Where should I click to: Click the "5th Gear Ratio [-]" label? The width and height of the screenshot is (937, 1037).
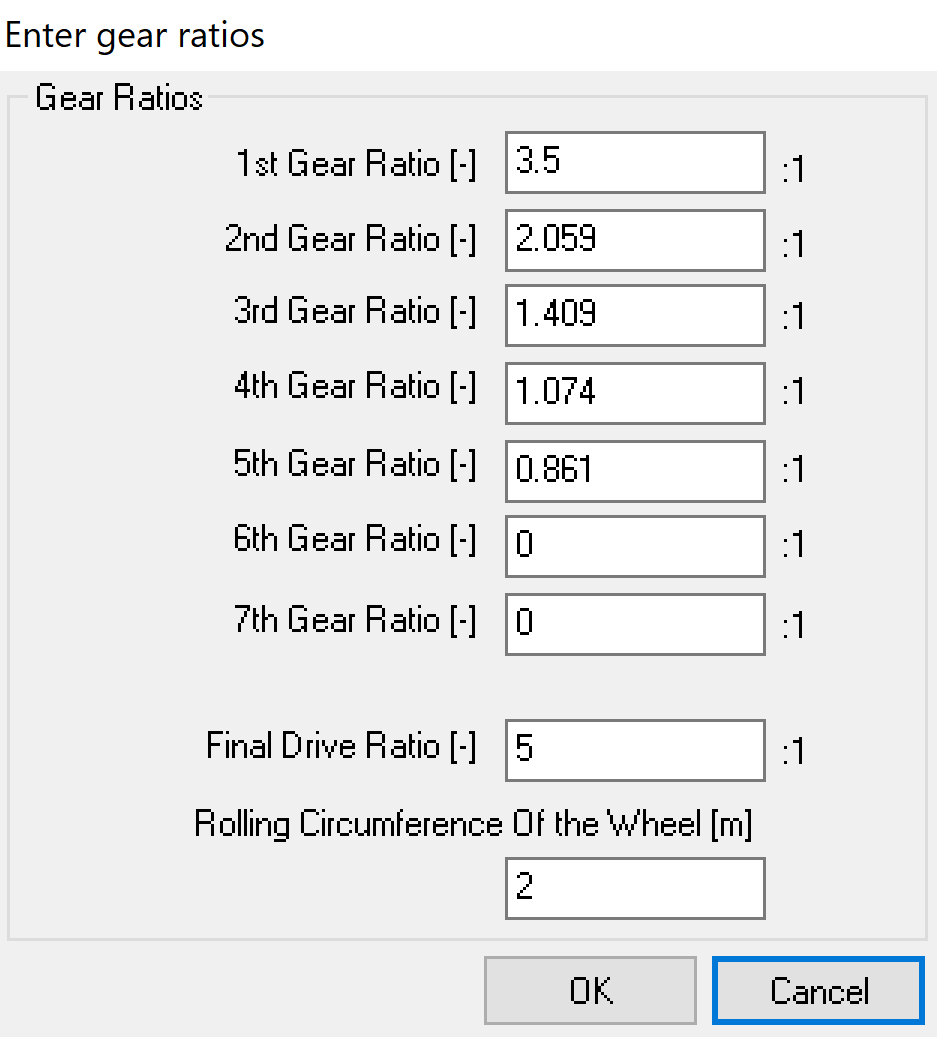[x=355, y=465]
